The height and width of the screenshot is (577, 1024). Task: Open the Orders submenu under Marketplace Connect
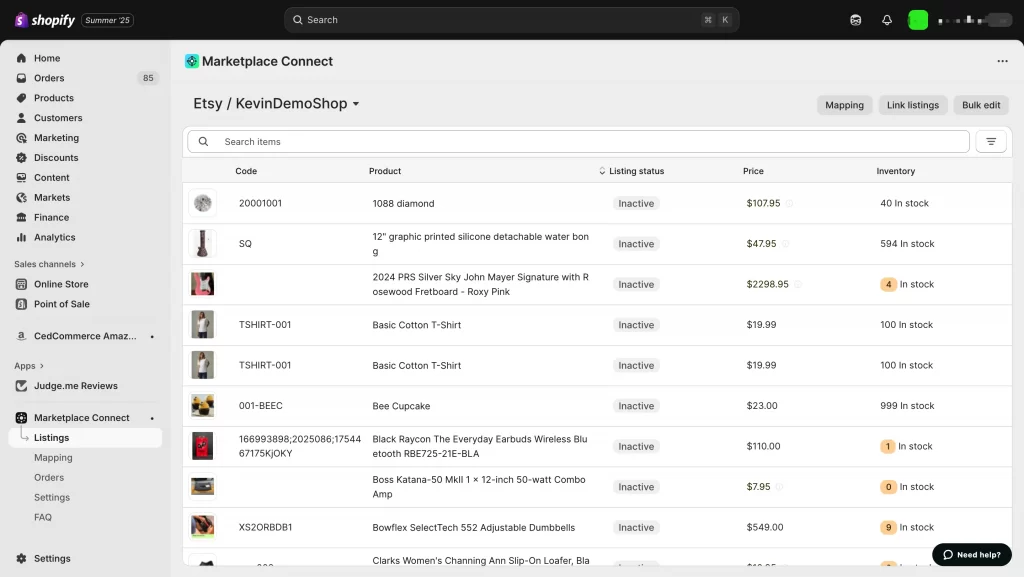[49, 478]
